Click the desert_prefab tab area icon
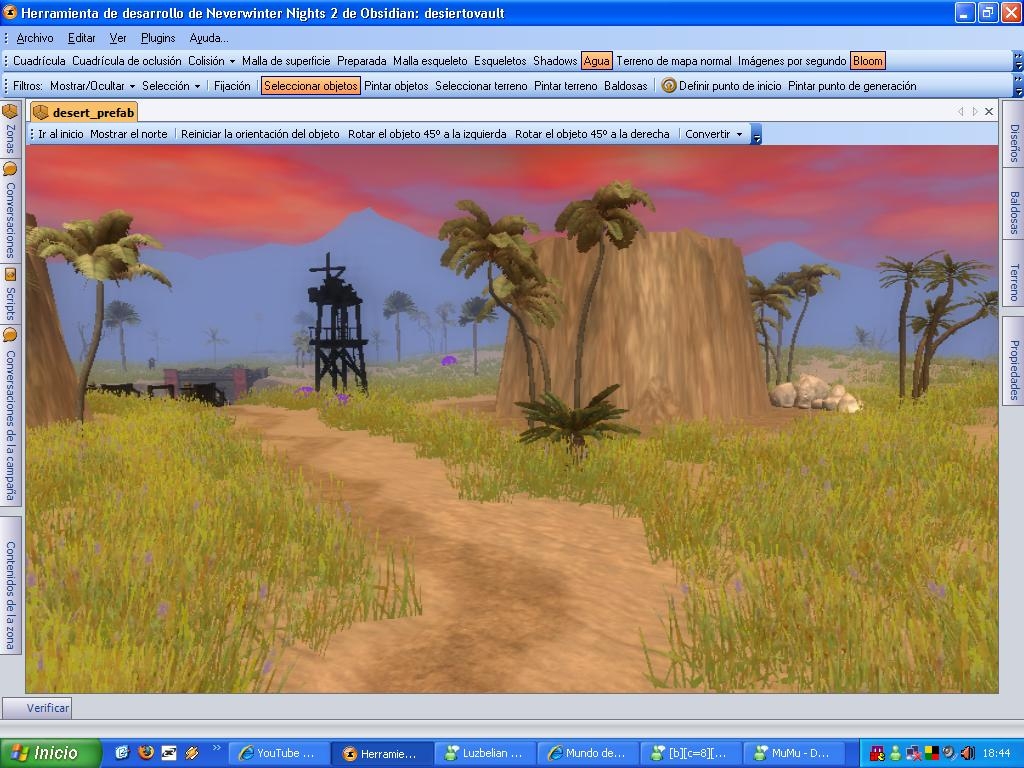The width and height of the screenshot is (1024, 768). click(x=41, y=113)
